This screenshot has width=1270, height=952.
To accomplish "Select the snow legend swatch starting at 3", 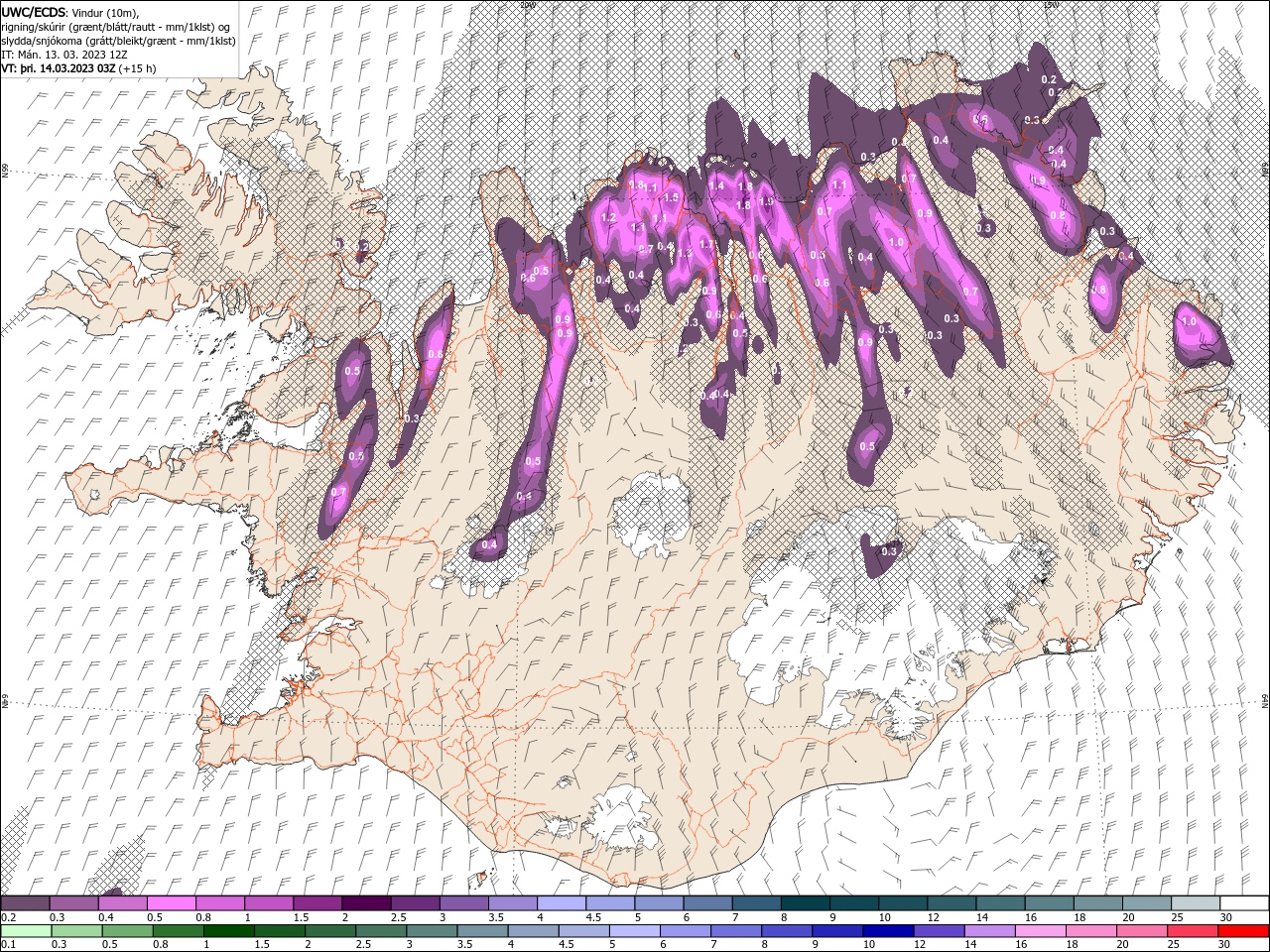I will coord(463,903).
